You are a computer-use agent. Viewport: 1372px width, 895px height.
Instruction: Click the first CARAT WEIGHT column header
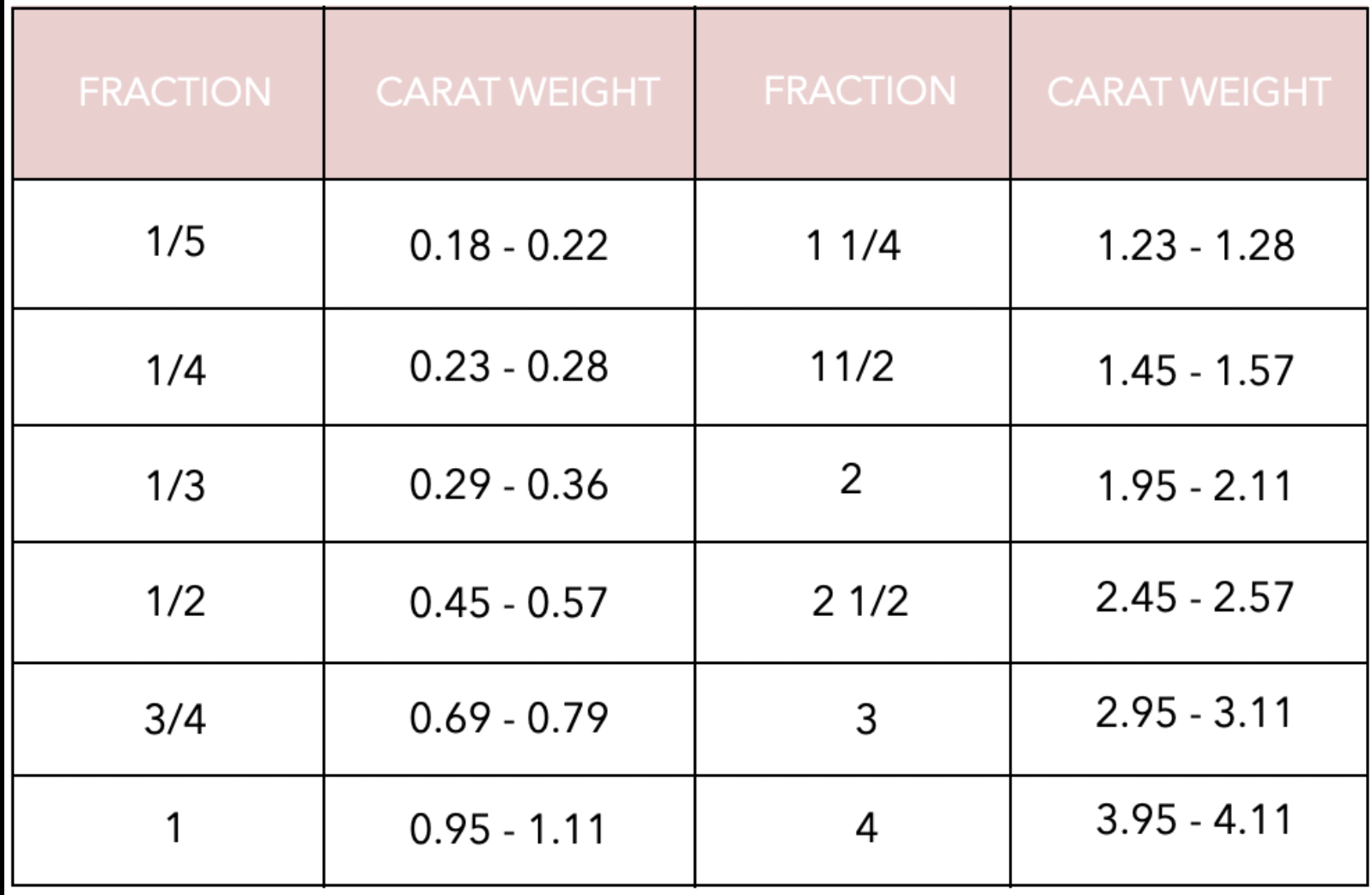click(x=517, y=92)
